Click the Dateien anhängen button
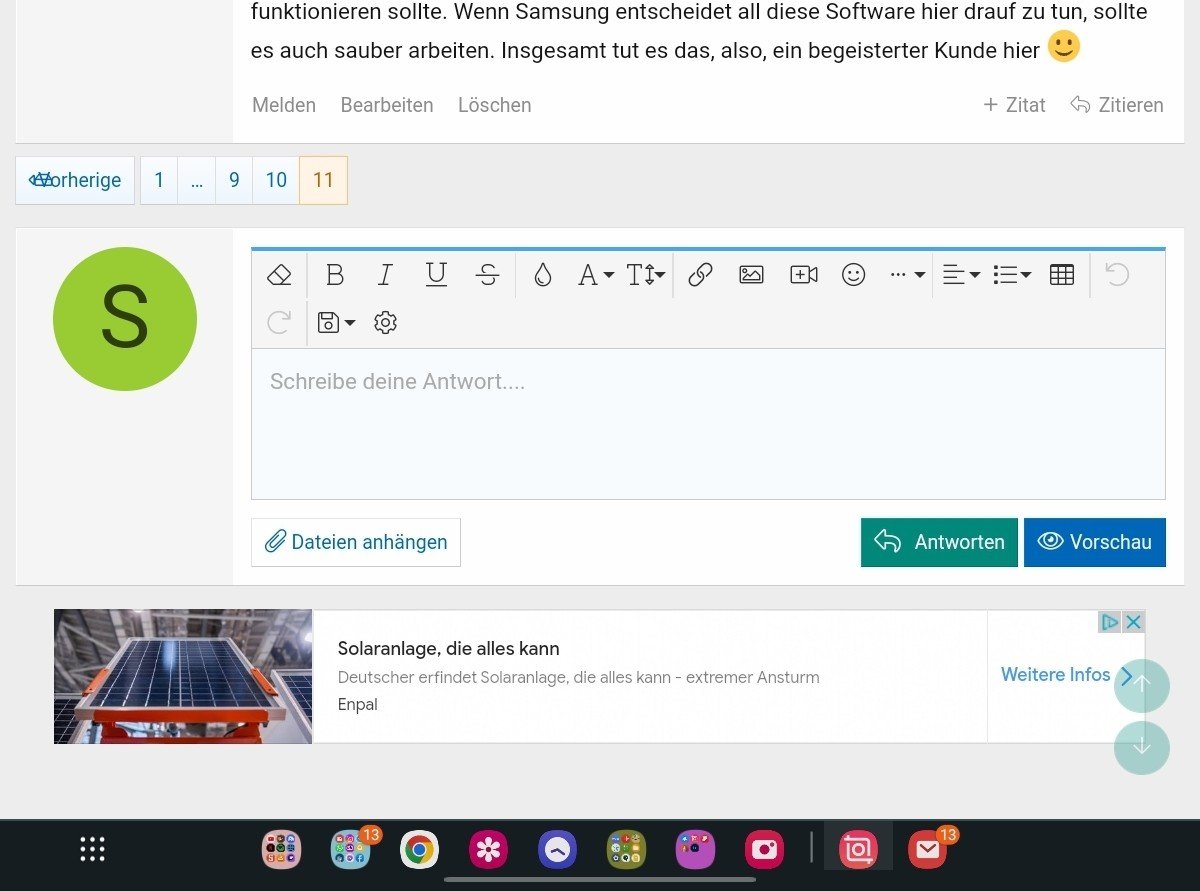This screenshot has height=891, width=1200. [356, 542]
